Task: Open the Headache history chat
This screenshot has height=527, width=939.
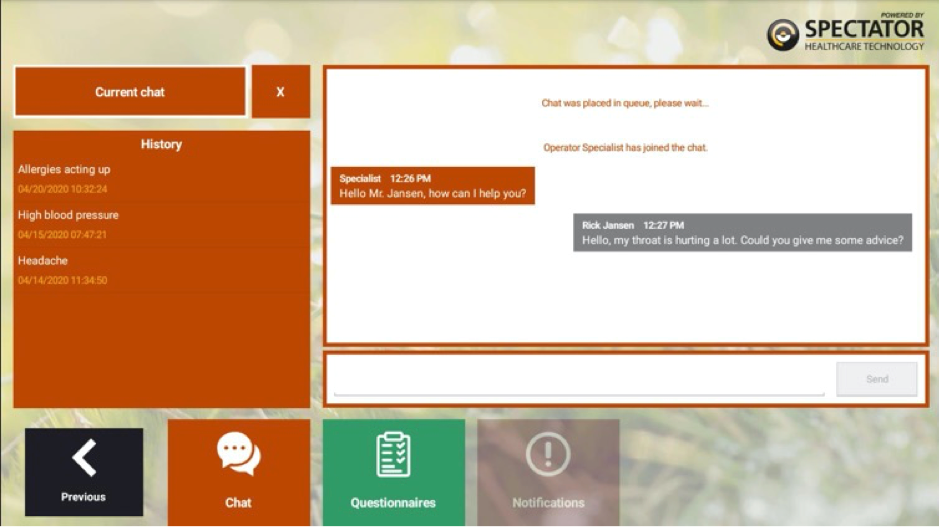Action: [162, 269]
